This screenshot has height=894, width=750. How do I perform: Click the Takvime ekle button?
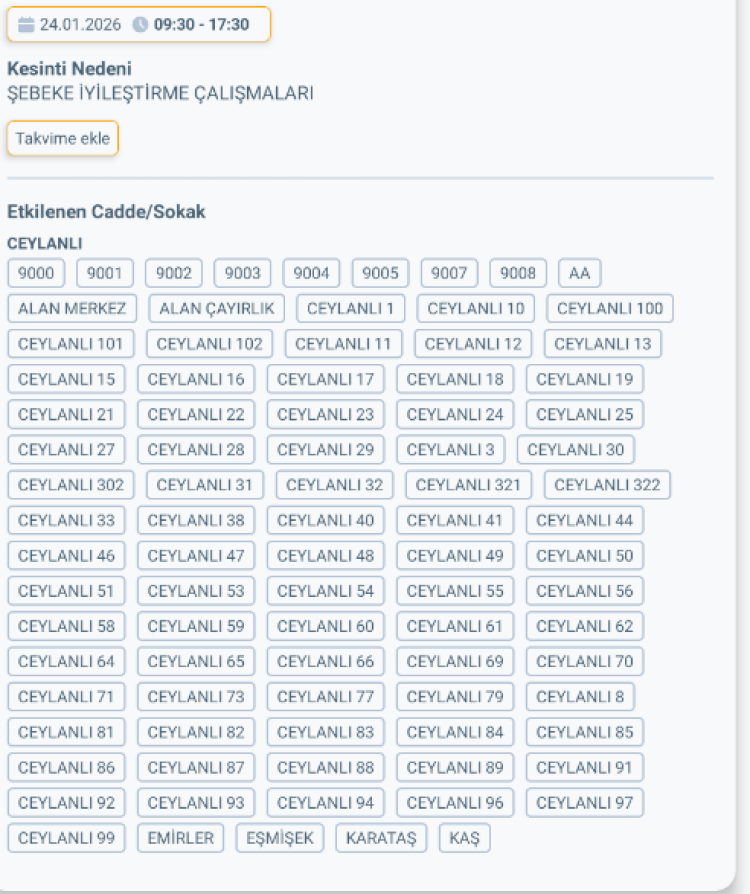tap(62, 138)
